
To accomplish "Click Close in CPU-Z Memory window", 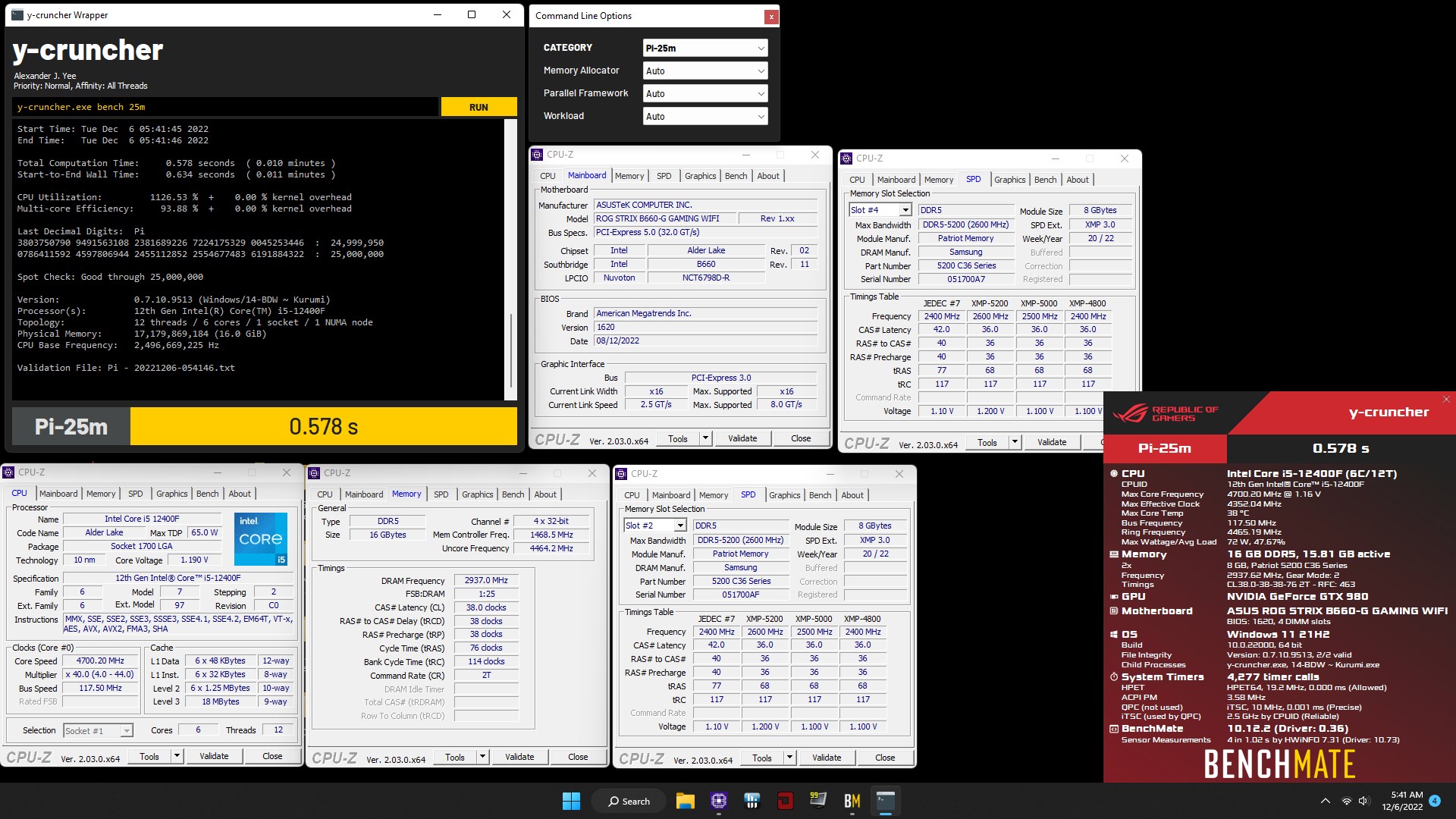I will point(578,757).
